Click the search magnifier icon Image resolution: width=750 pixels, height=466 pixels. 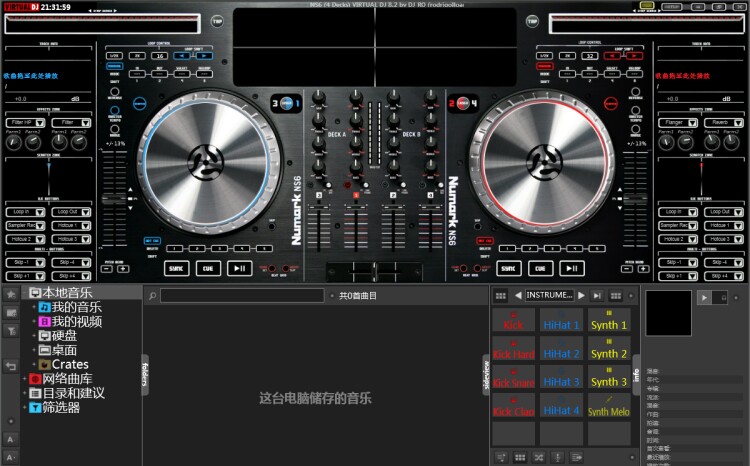152,296
